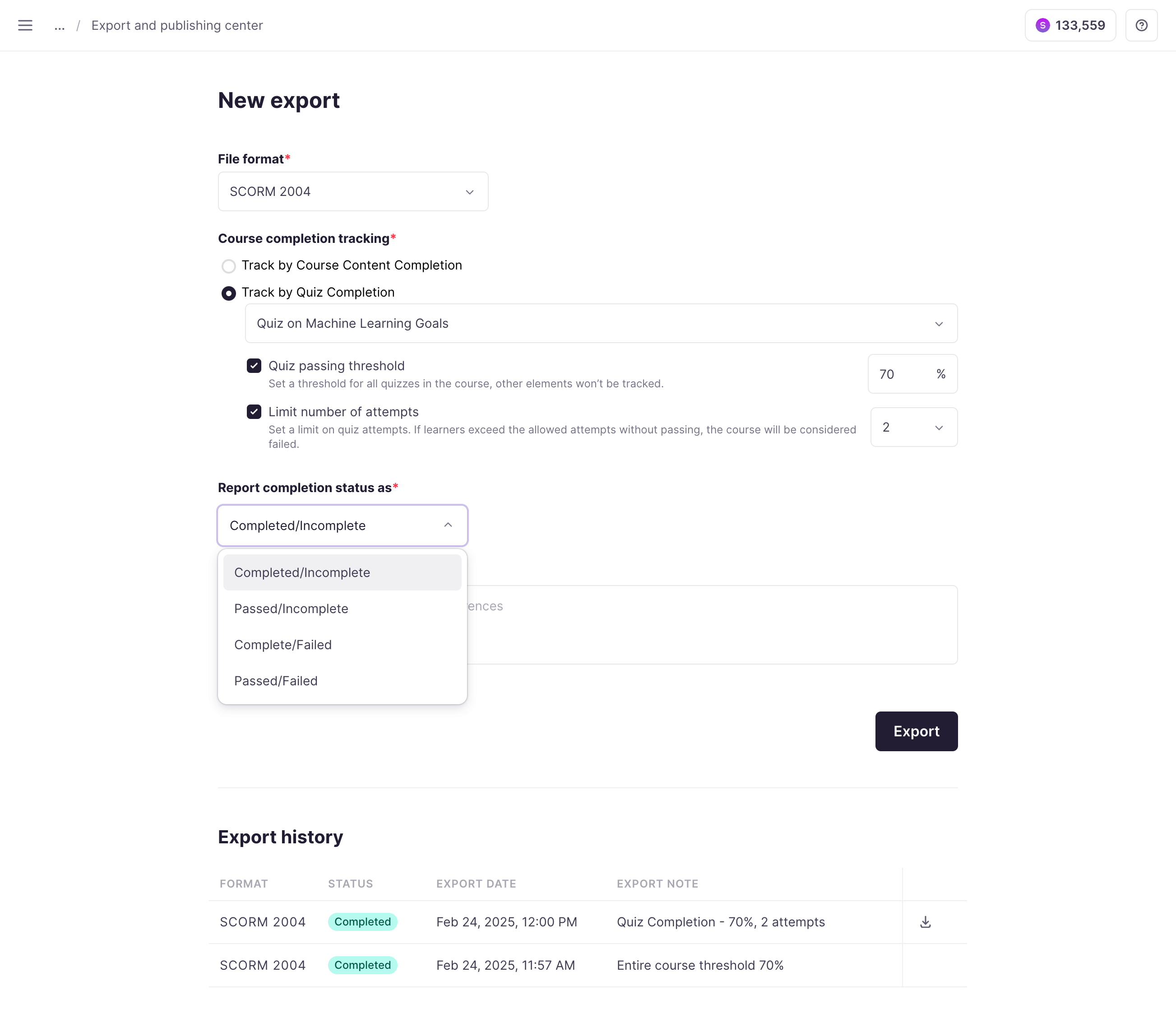Uncheck the Quiz passing threshold checkbox

coord(254,365)
